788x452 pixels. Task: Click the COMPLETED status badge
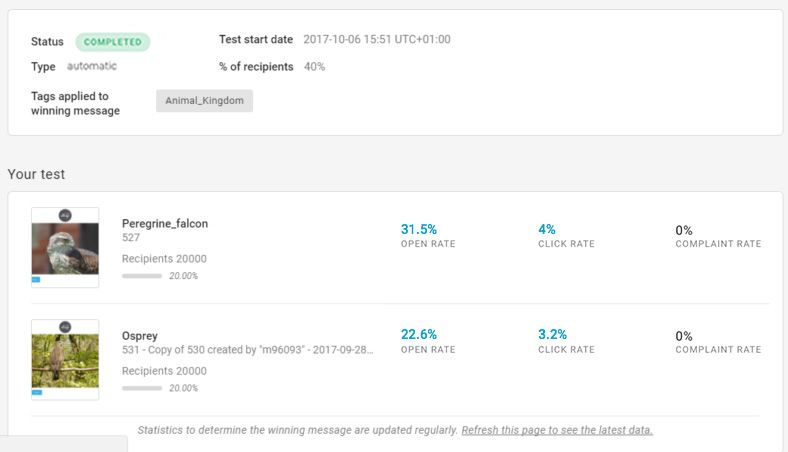pos(113,42)
